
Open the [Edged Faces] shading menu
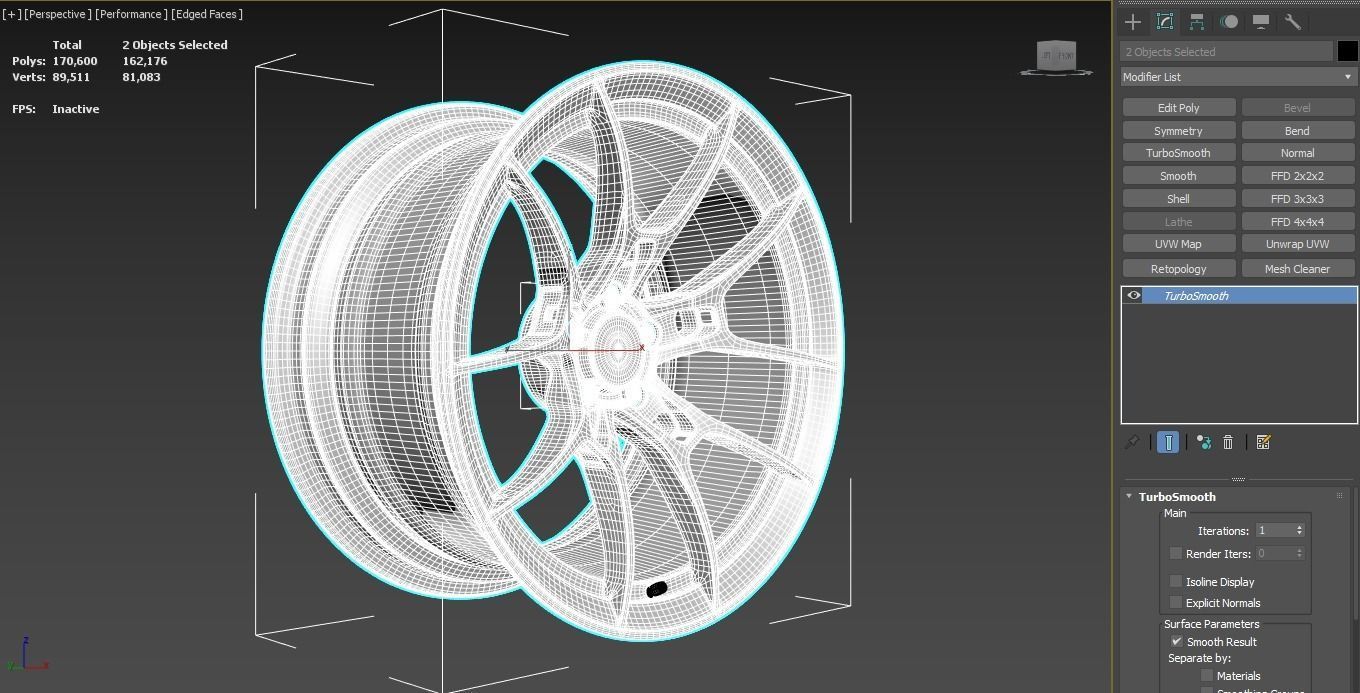point(207,14)
